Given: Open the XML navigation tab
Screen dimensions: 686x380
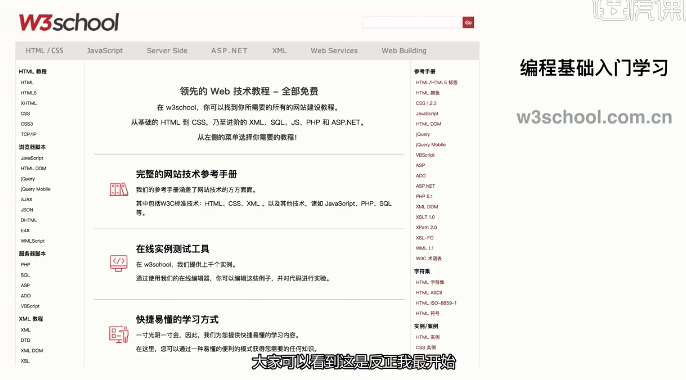Looking at the screenshot, I should pos(279,51).
